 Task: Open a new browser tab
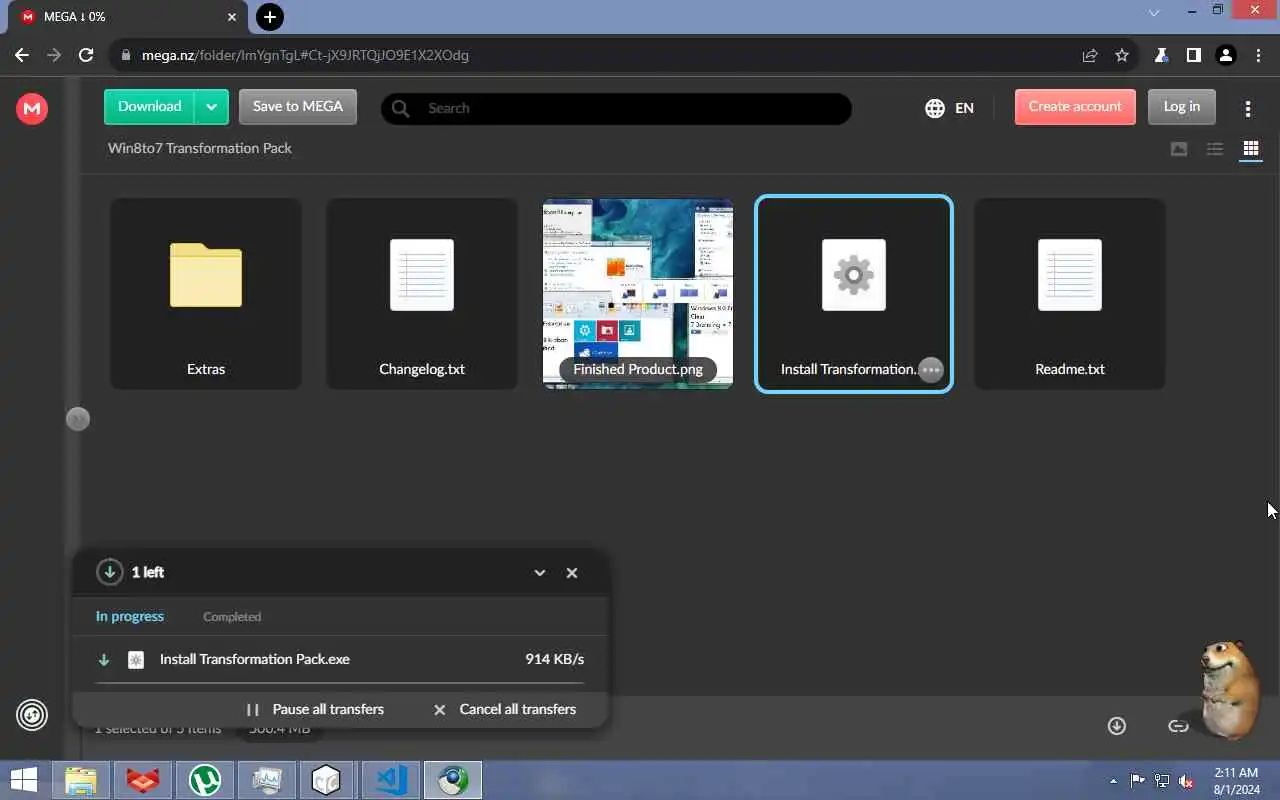270,16
